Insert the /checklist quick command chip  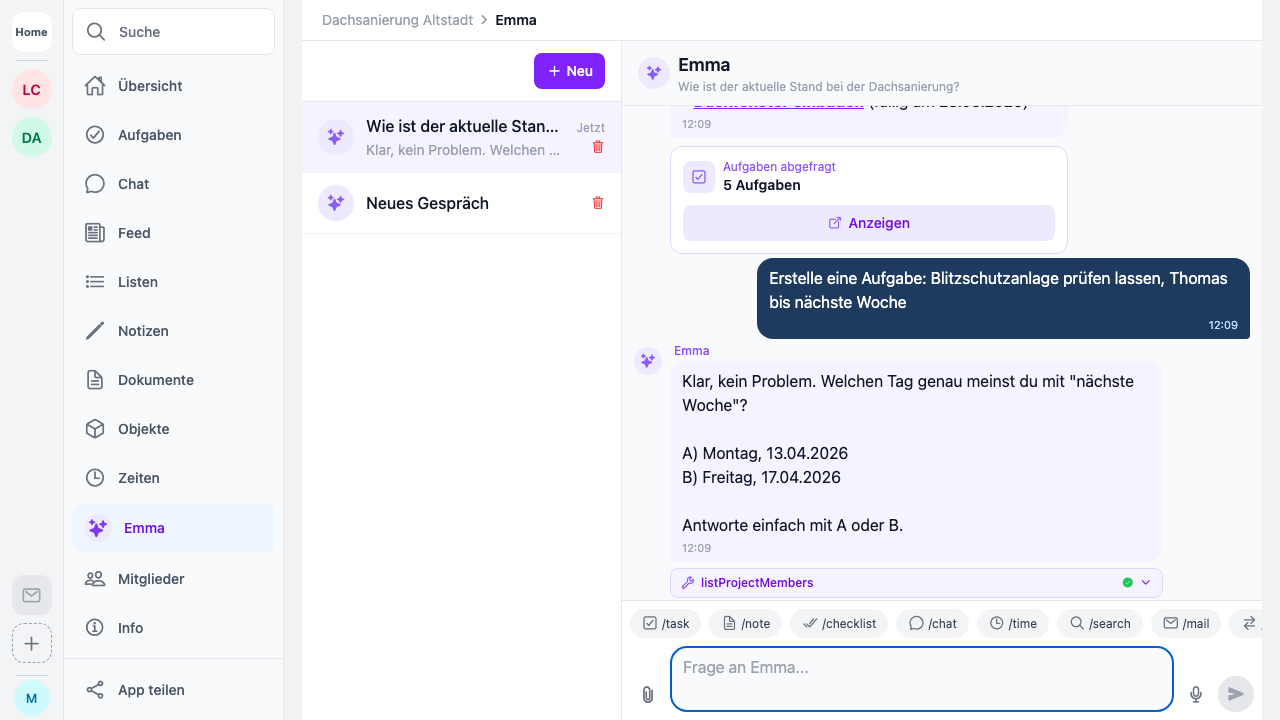pyautogui.click(x=839, y=623)
